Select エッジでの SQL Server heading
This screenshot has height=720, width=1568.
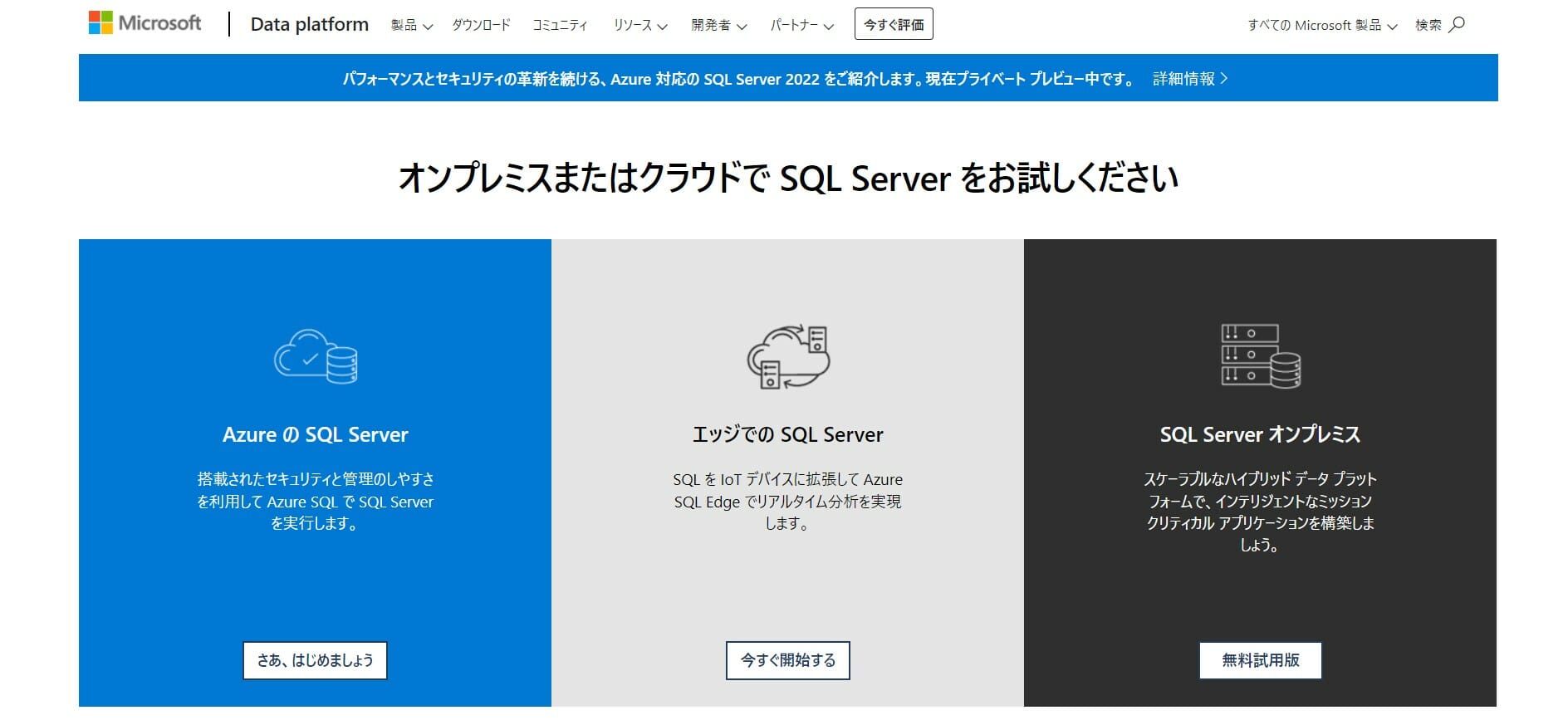point(788,434)
